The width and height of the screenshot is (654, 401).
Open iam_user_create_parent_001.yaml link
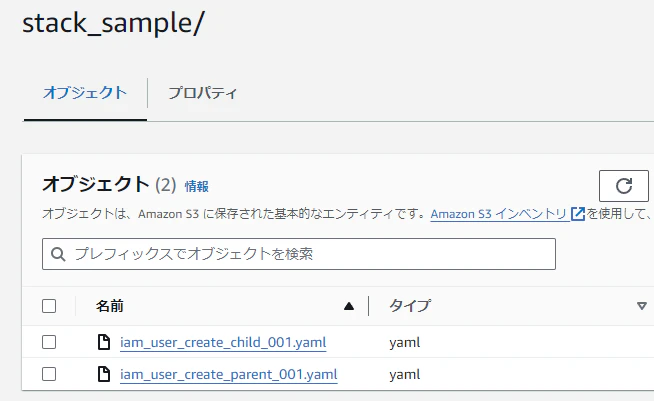pos(229,375)
